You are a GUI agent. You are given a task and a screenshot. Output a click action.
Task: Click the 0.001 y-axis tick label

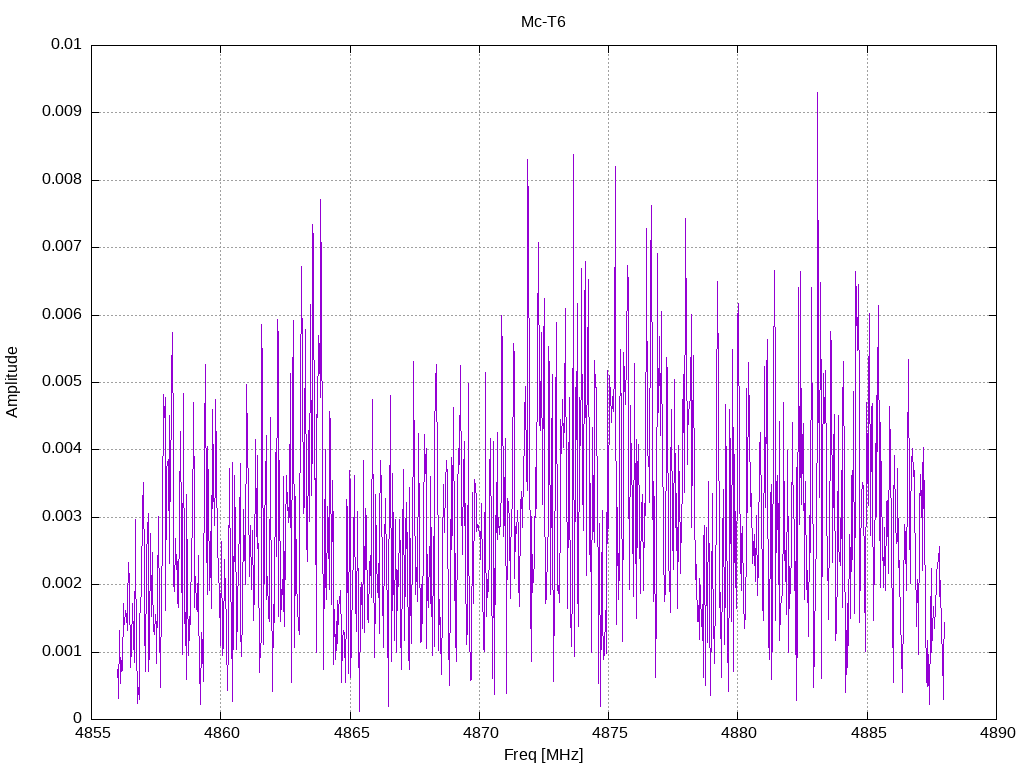(62, 652)
